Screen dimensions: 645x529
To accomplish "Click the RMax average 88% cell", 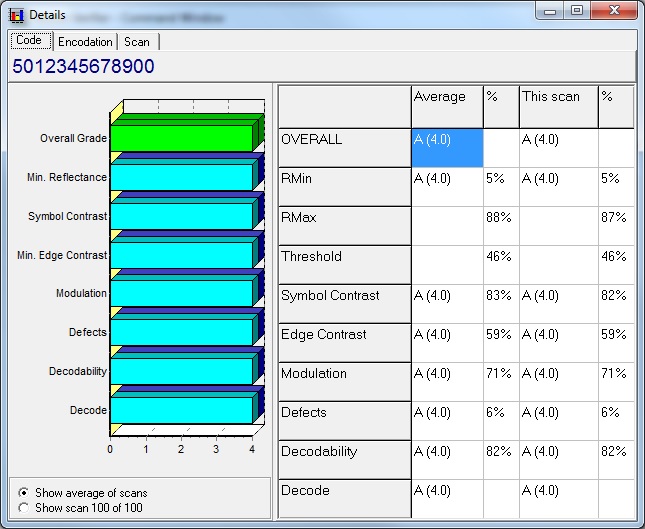I will pos(501,226).
